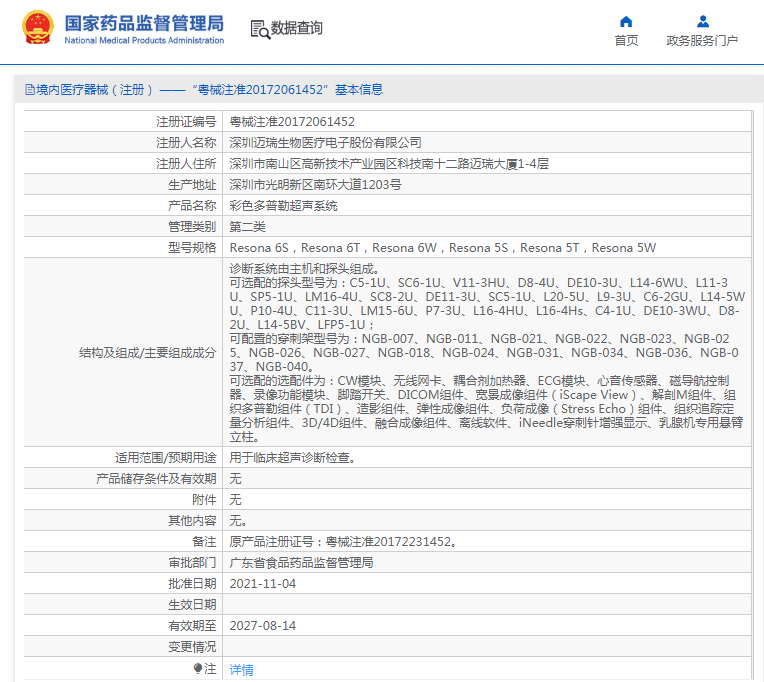764x682 pixels.
Task: Click the 注册人名称 label
Action: click(186, 142)
